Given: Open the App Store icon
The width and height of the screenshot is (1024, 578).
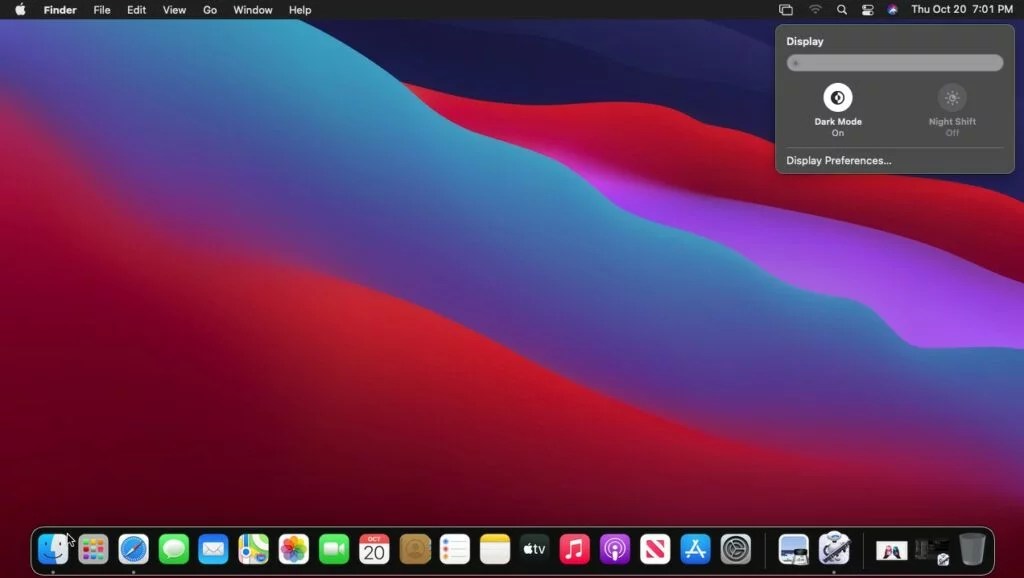Looking at the screenshot, I should pyautogui.click(x=695, y=549).
